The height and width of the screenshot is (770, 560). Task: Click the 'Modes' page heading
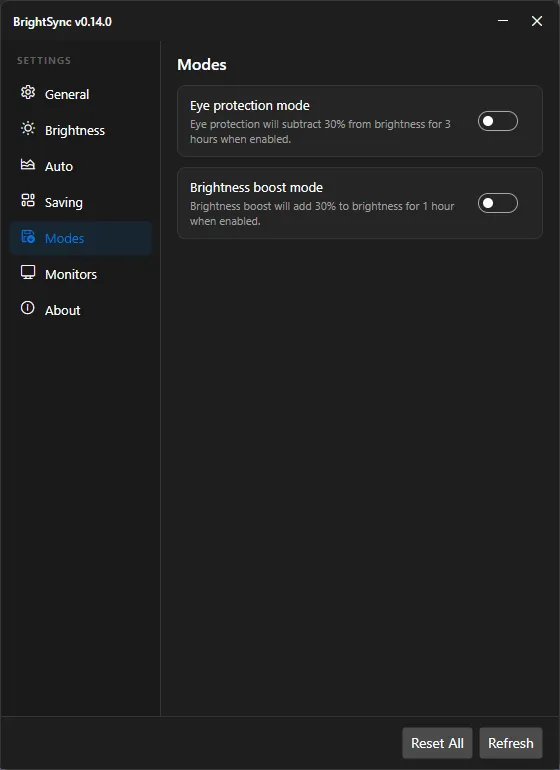pyautogui.click(x=202, y=65)
